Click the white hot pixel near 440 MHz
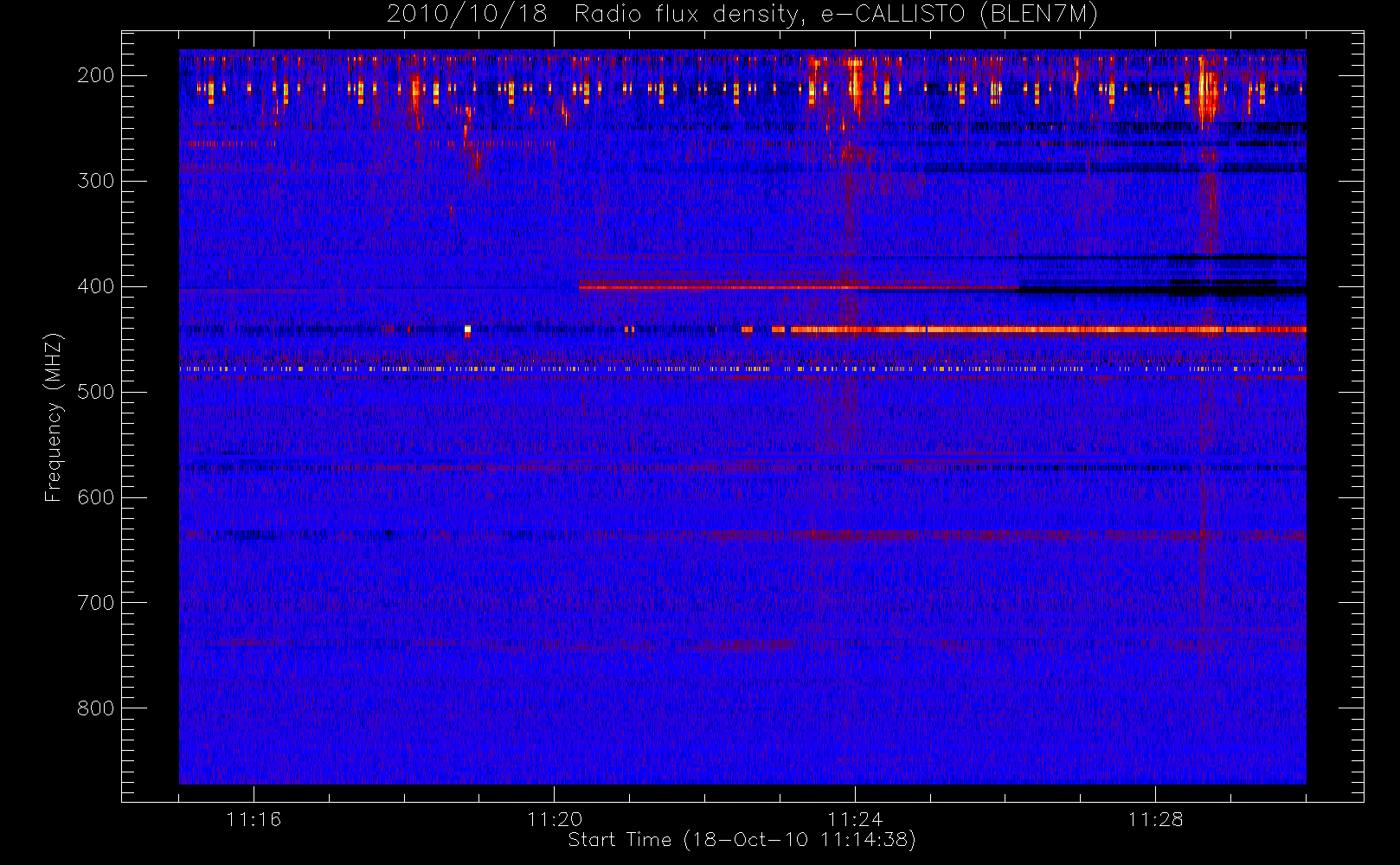1400x865 pixels. point(467,330)
